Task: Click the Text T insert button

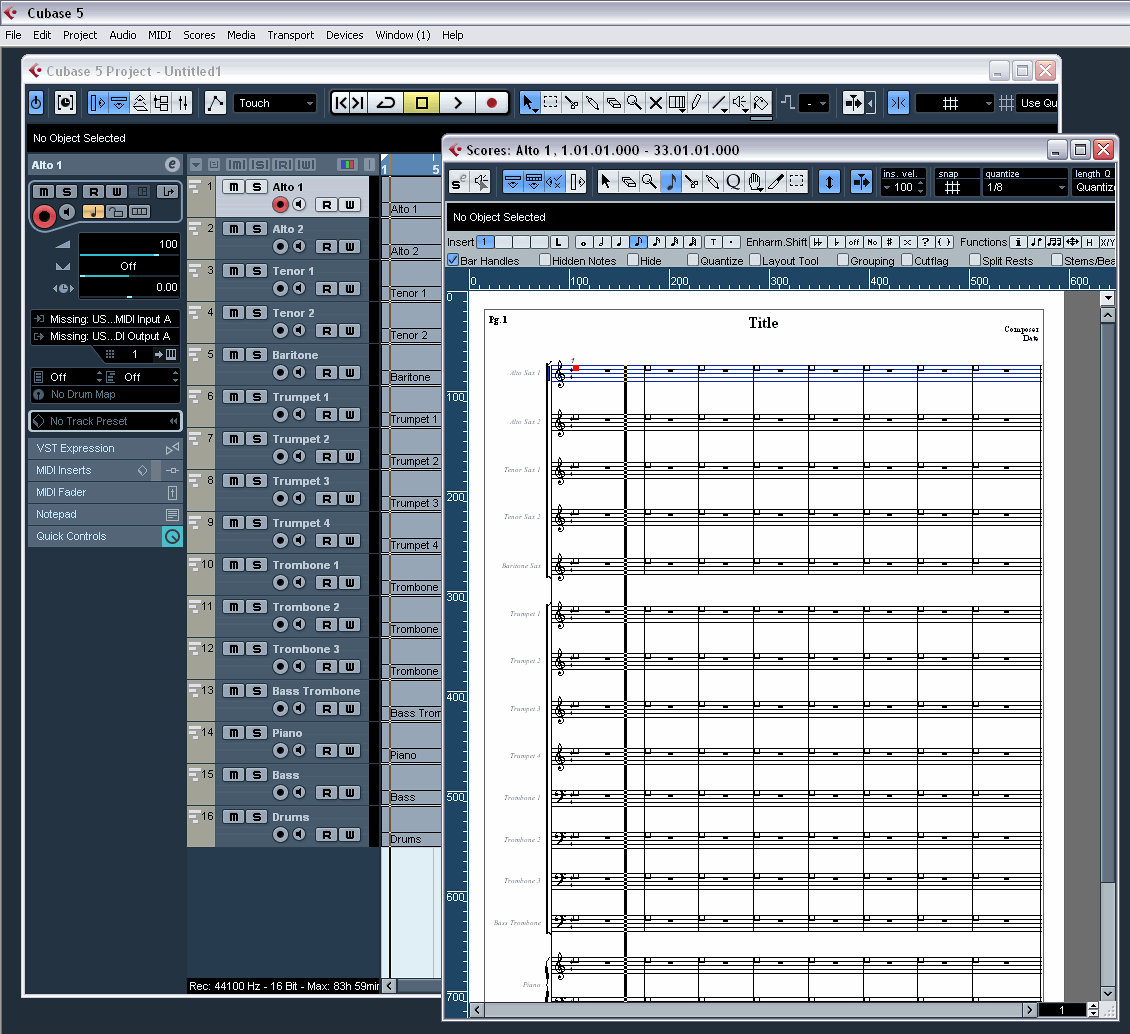Action: point(713,242)
